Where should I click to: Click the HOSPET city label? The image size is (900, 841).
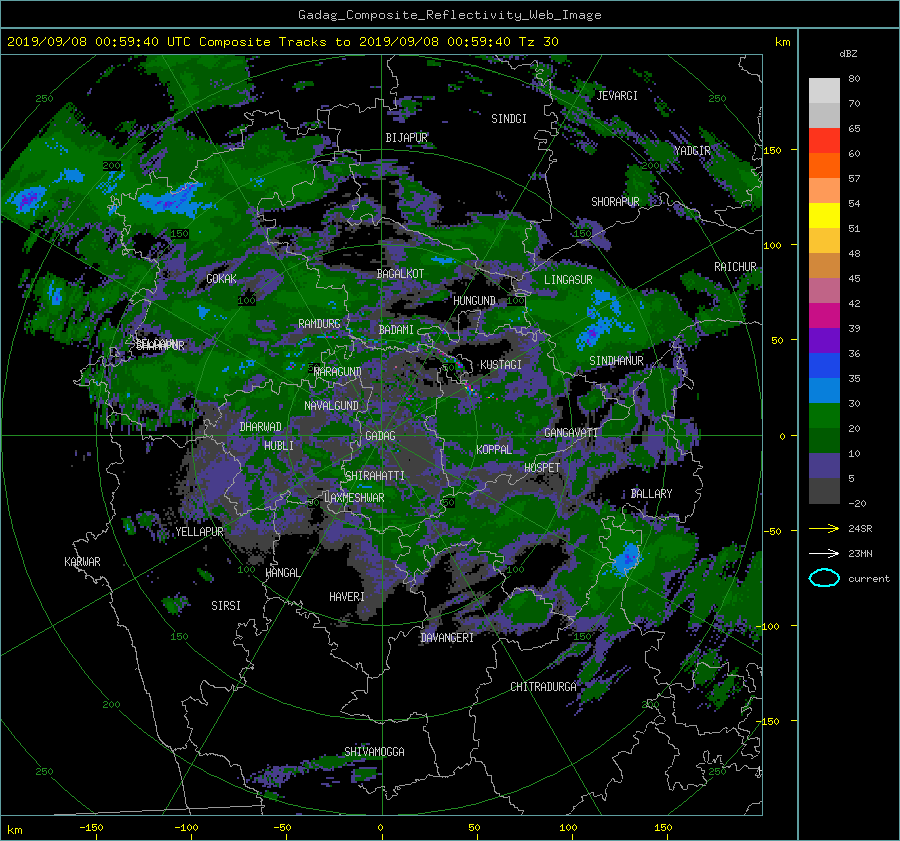pos(542,468)
